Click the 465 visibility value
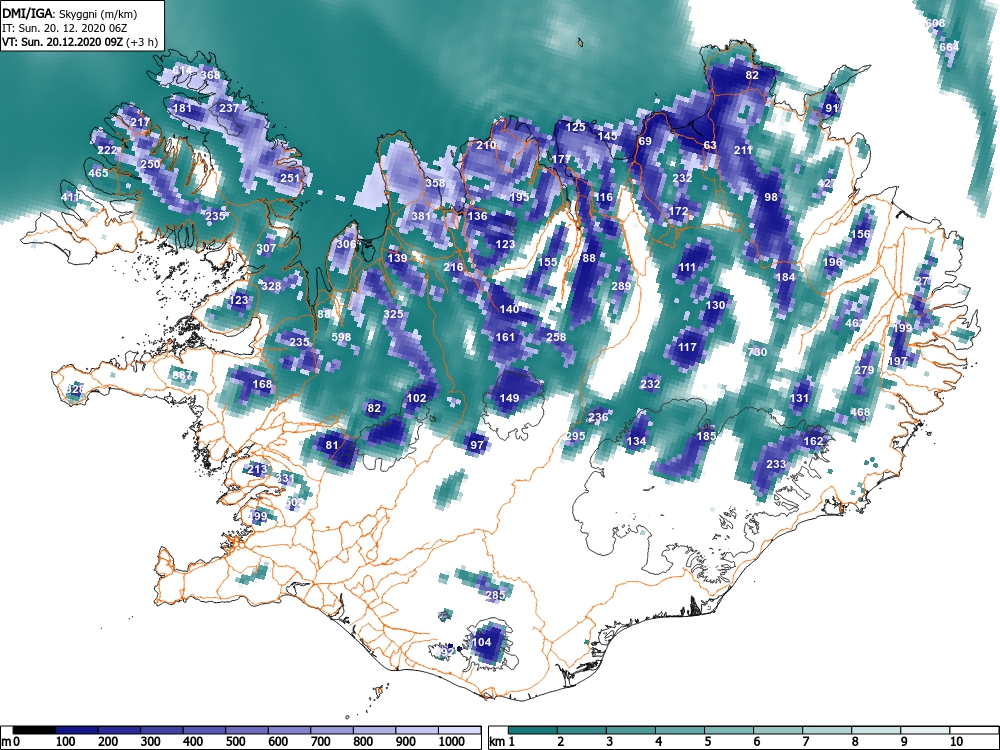 coord(98,173)
